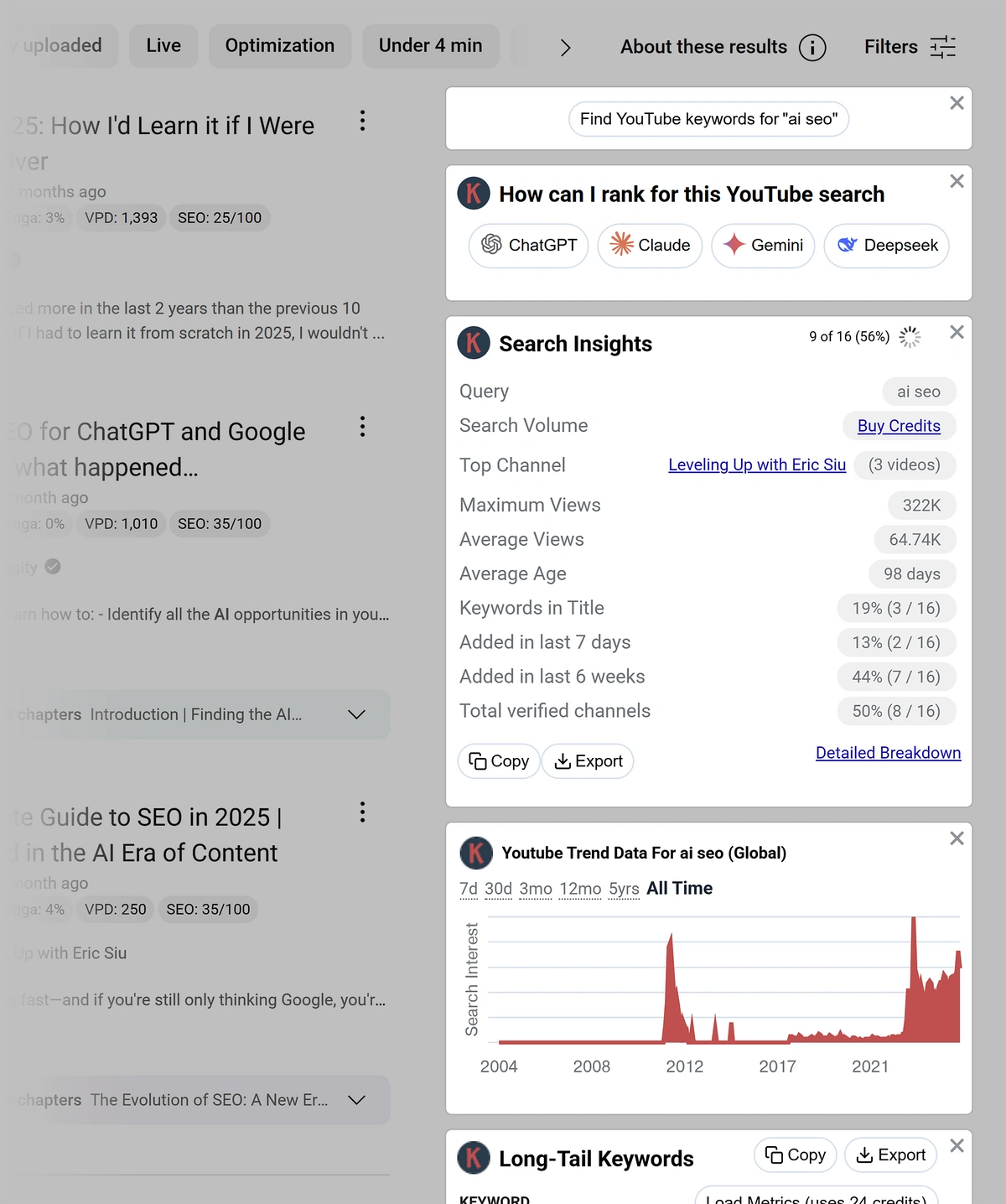Viewport: 1006px width, 1204px height.
Task: Expand The Evolution of SEO chapters dropdown
Action: click(x=356, y=1100)
